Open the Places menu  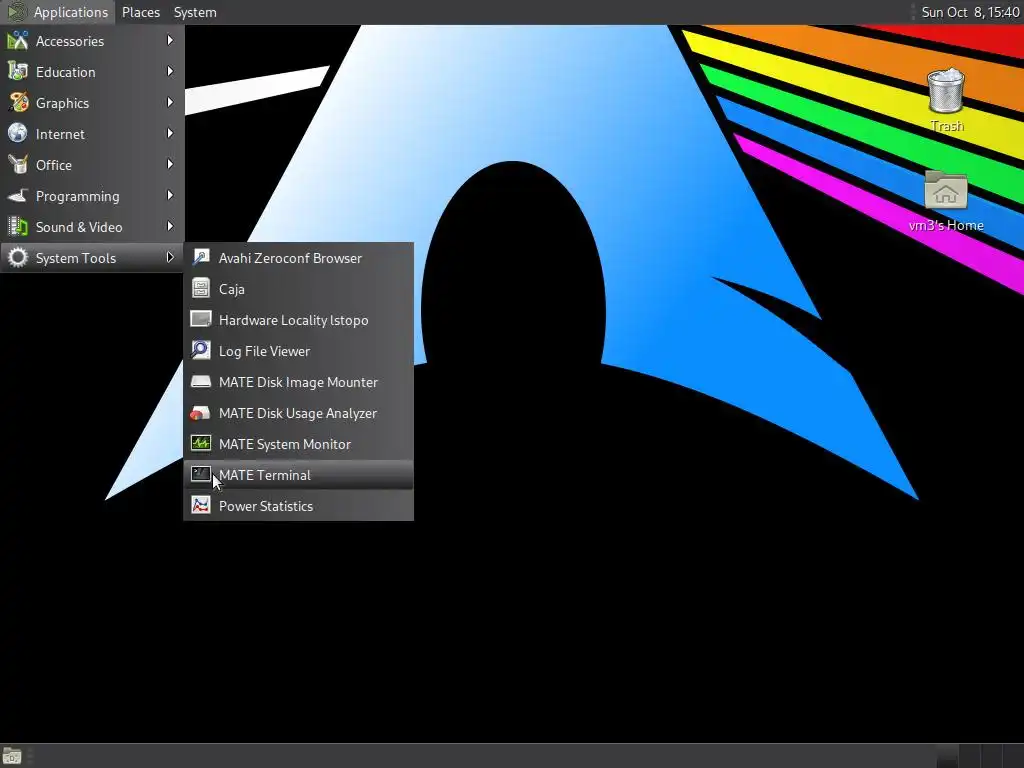point(141,12)
